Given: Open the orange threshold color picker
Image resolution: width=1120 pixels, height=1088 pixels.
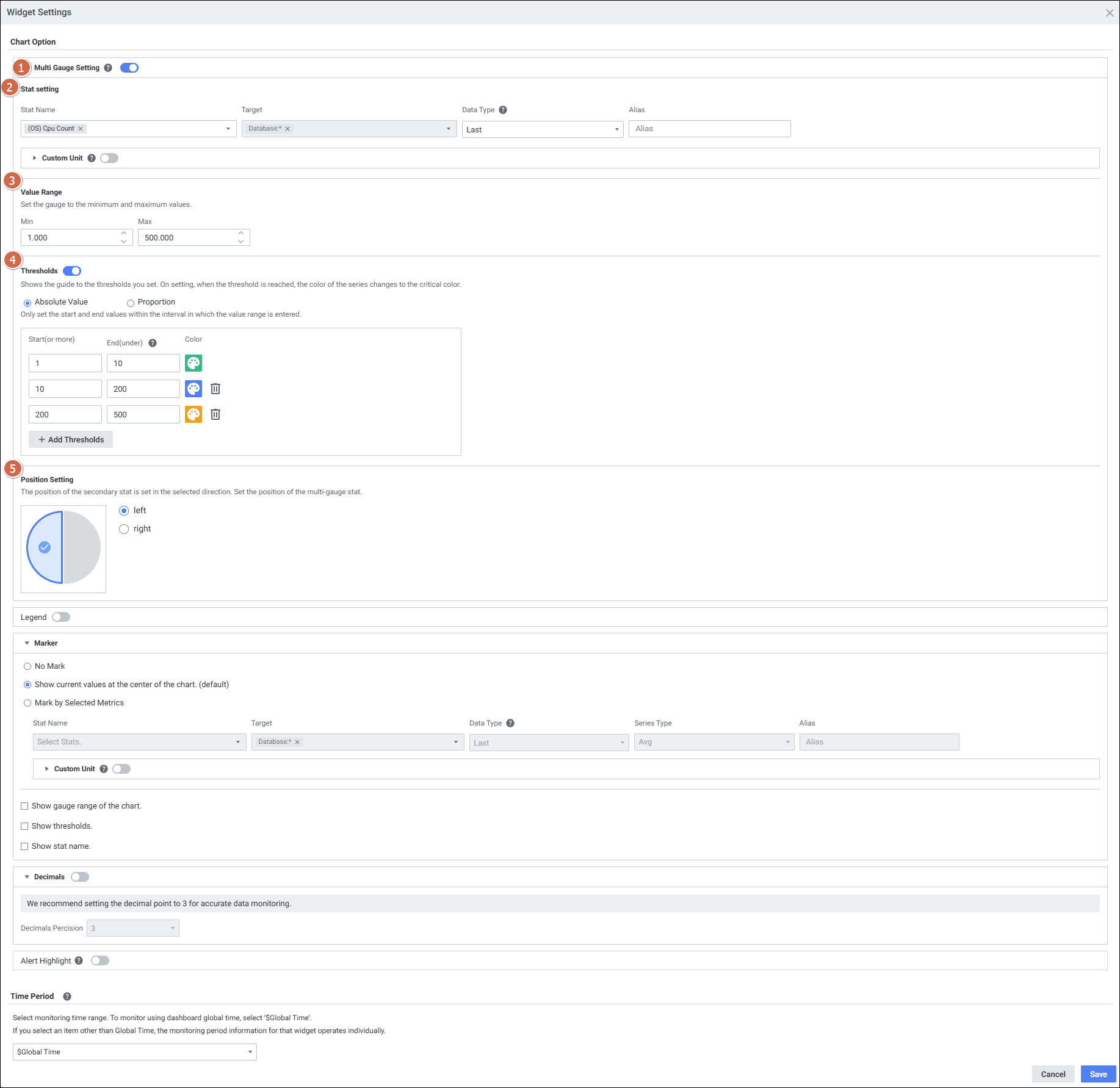Looking at the screenshot, I should (x=193, y=414).
